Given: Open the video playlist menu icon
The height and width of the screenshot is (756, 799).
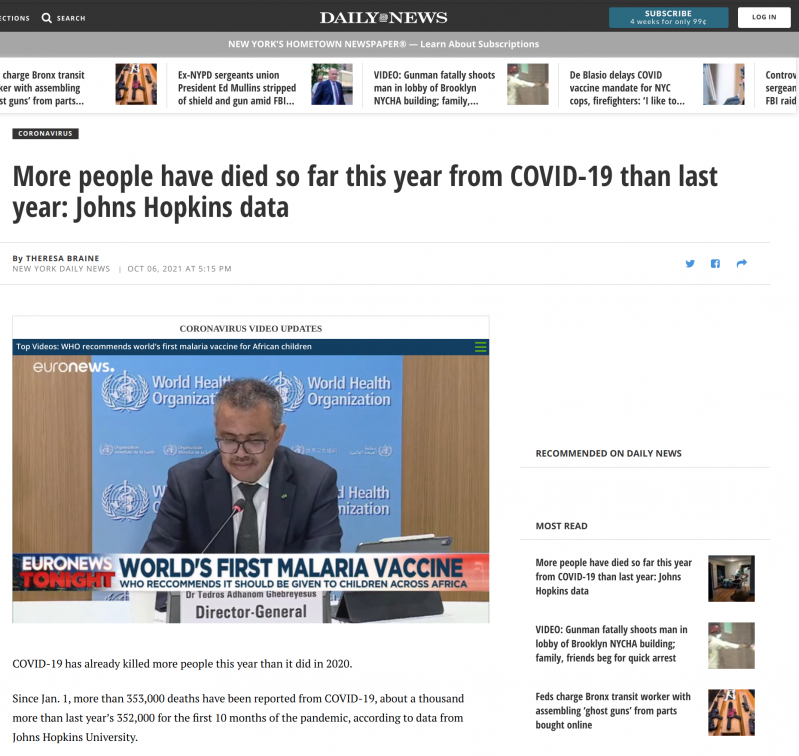Looking at the screenshot, I should pyautogui.click(x=481, y=347).
